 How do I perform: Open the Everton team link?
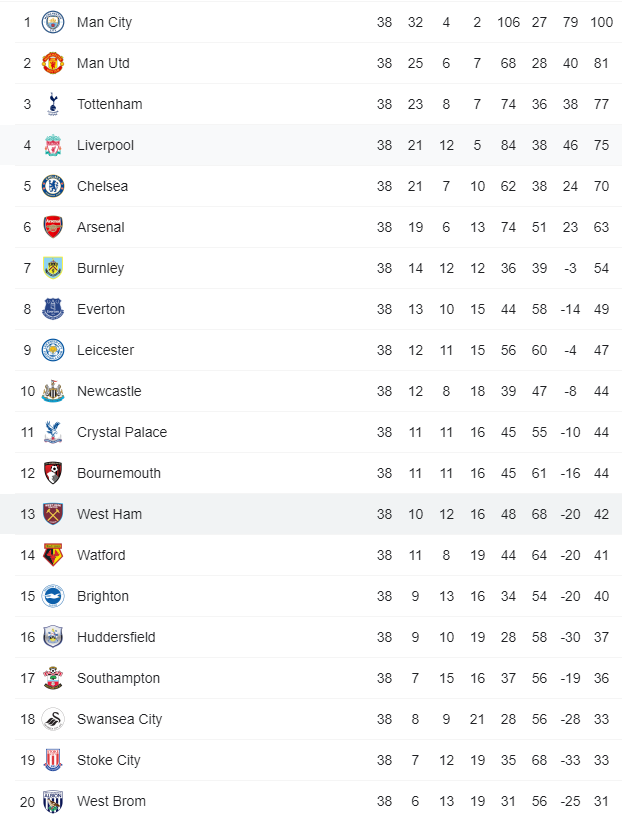101,309
